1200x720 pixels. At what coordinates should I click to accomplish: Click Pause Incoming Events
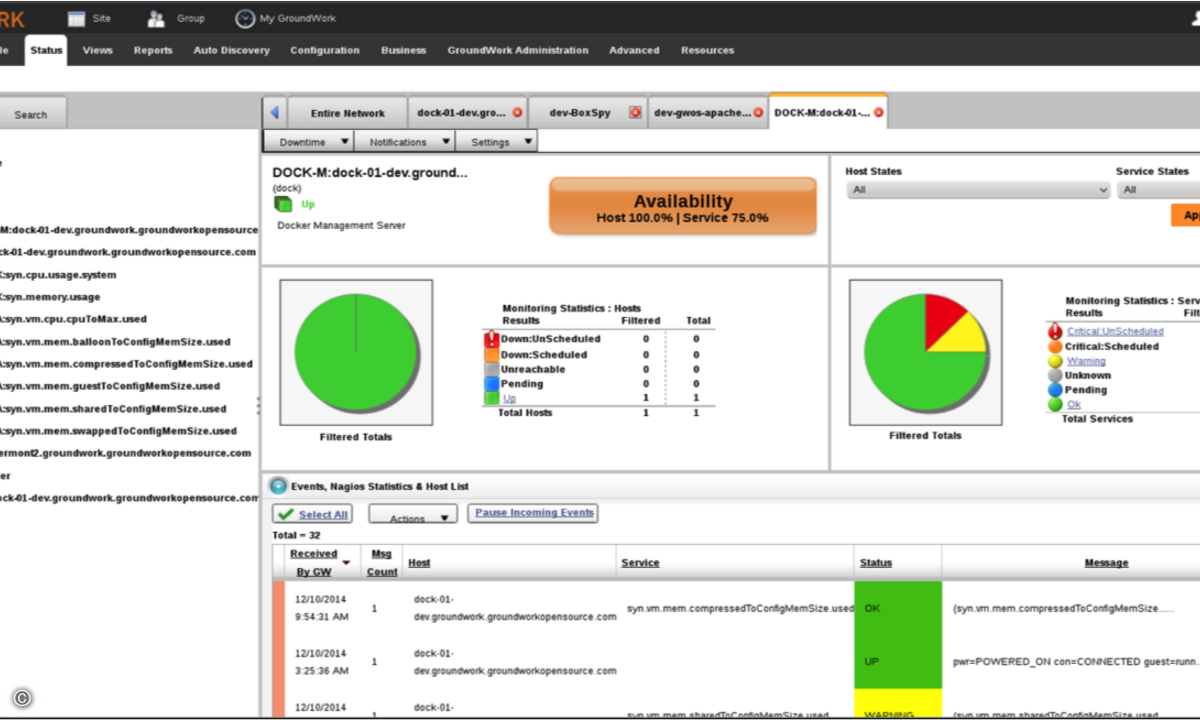pyautogui.click(x=534, y=513)
